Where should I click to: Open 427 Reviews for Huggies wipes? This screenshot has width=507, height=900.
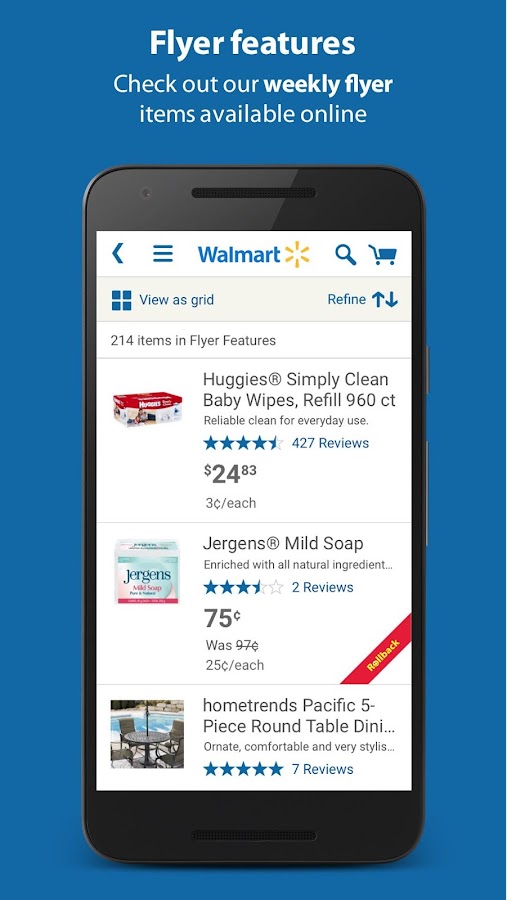pos(330,443)
